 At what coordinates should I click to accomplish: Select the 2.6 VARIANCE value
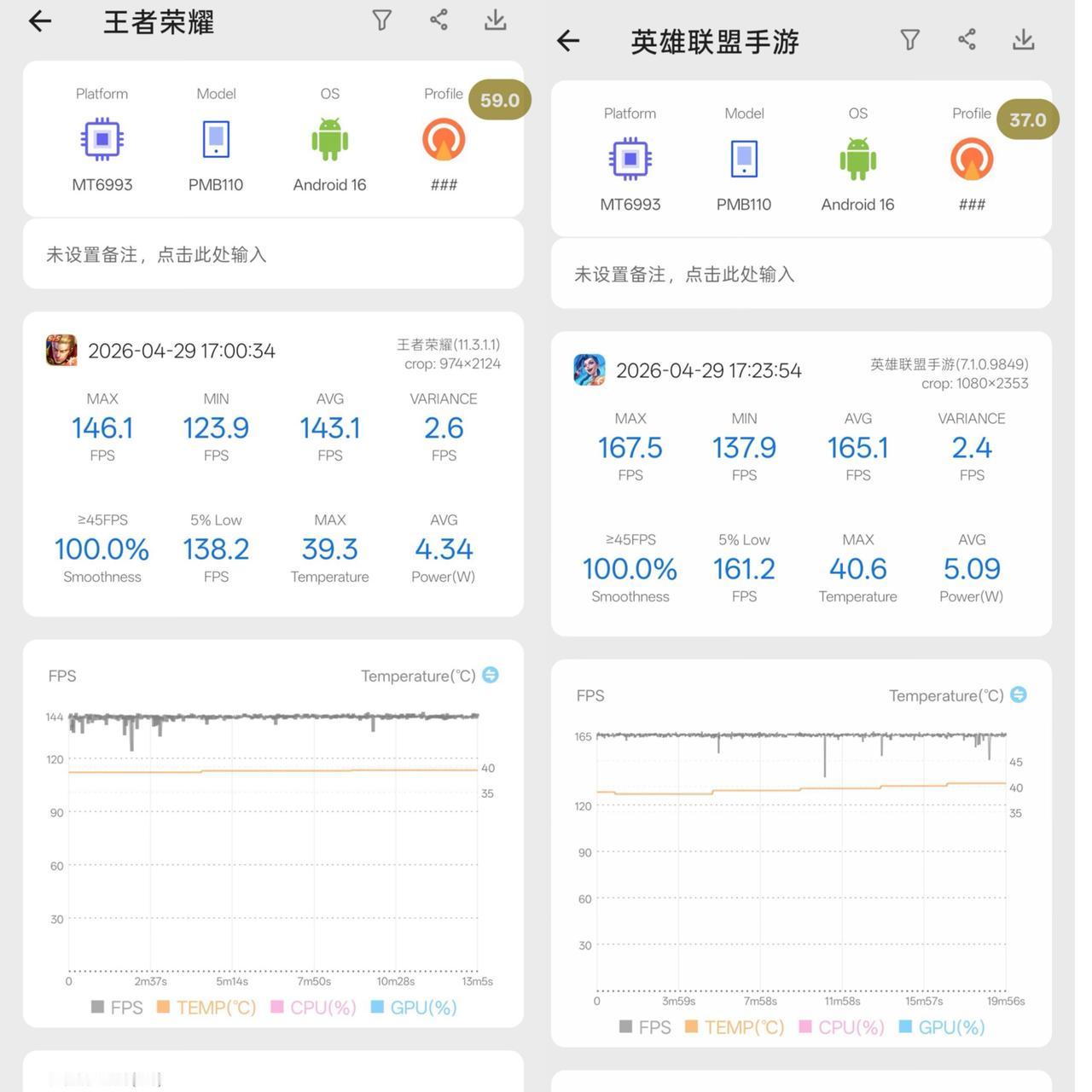[444, 427]
